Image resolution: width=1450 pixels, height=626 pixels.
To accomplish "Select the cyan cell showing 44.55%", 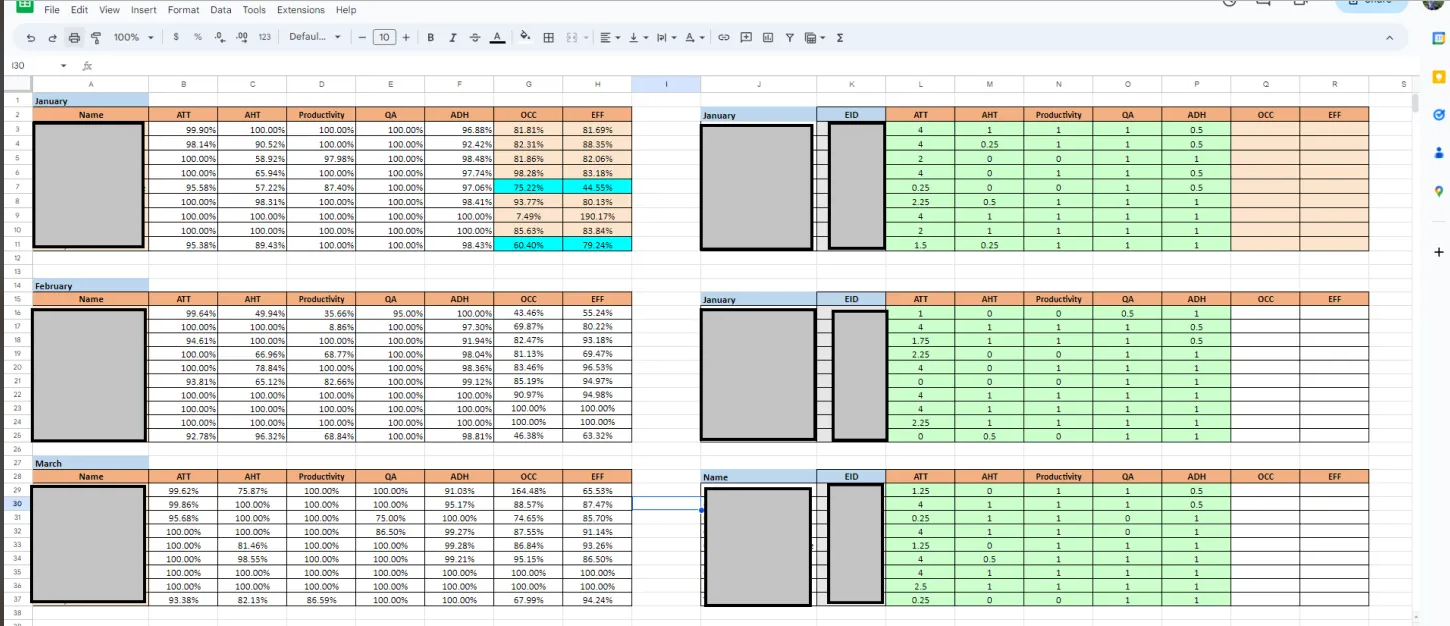I will (x=597, y=187).
